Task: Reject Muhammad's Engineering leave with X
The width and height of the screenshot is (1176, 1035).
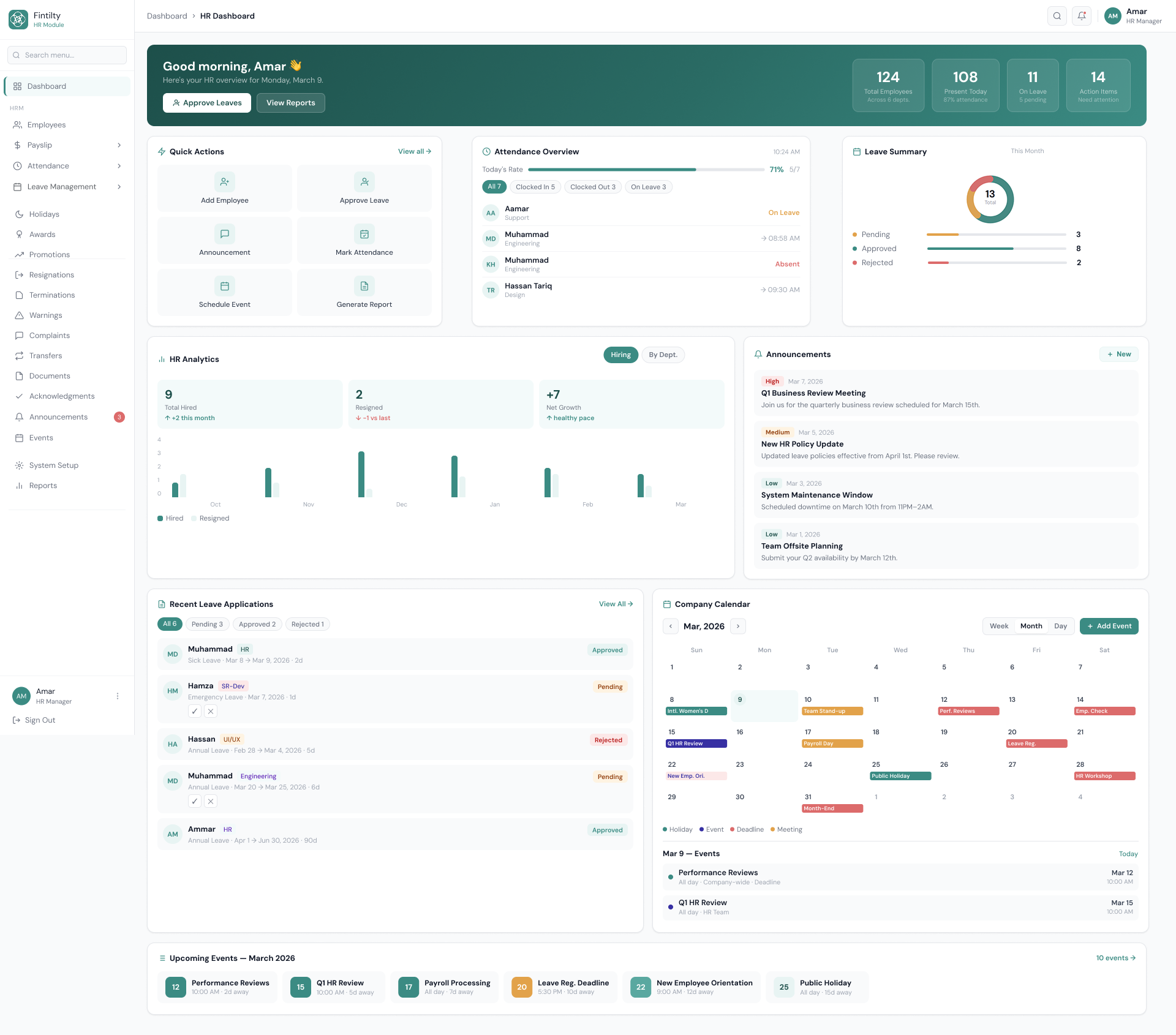Action: [211, 801]
